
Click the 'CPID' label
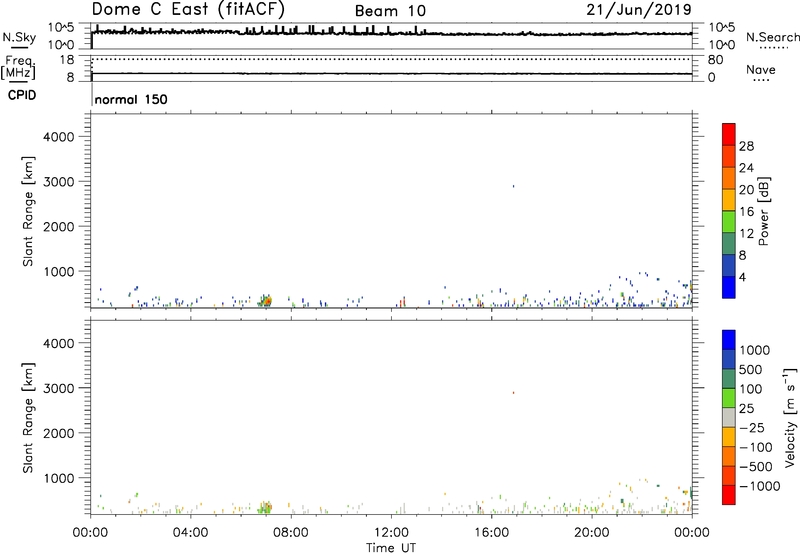click(22, 95)
